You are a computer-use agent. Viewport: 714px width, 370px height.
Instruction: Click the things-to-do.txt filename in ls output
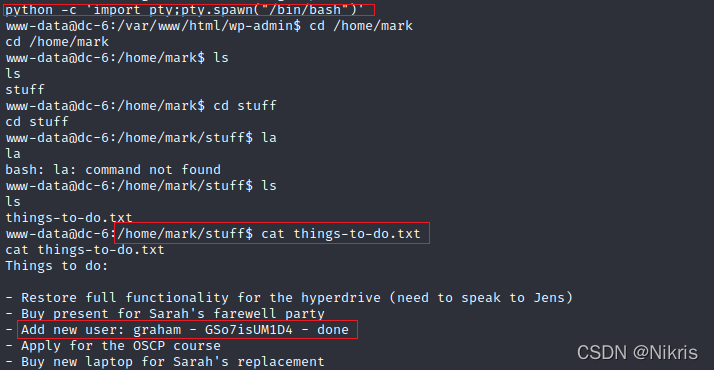pos(69,217)
